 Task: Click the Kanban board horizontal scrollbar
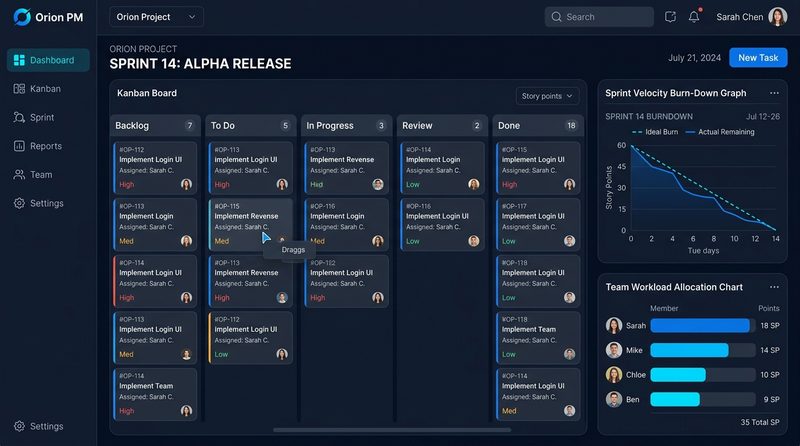392,430
